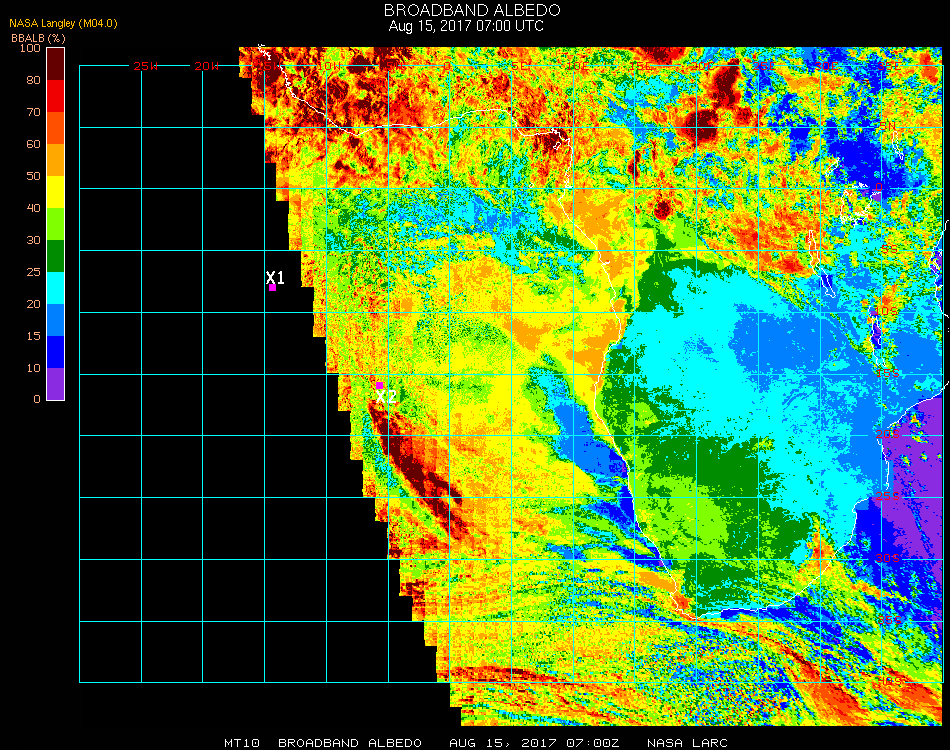The height and width of the screenshot is (750, 950).
Task: Click the BROADBAND ALBEDO title at top
Action: pos(472,10)
